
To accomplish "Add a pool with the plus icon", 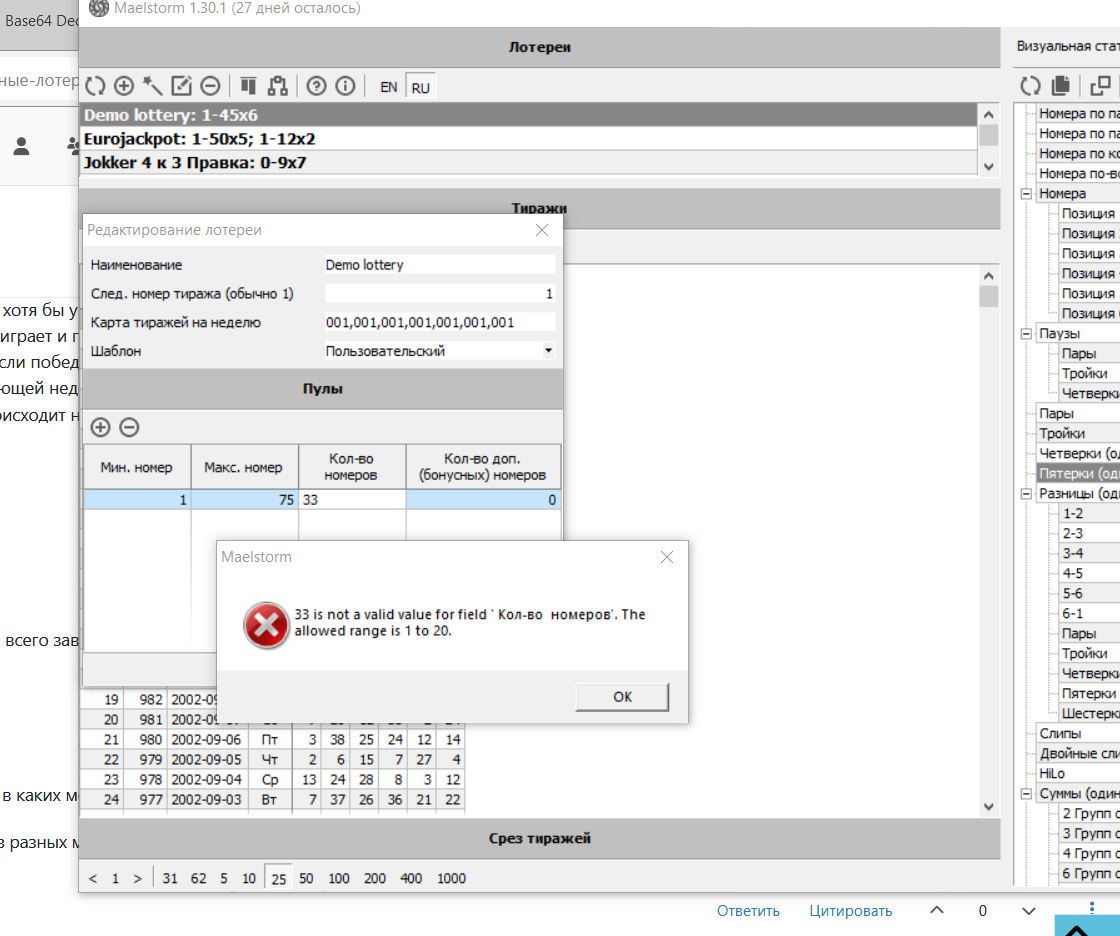I will pos(100,427).
